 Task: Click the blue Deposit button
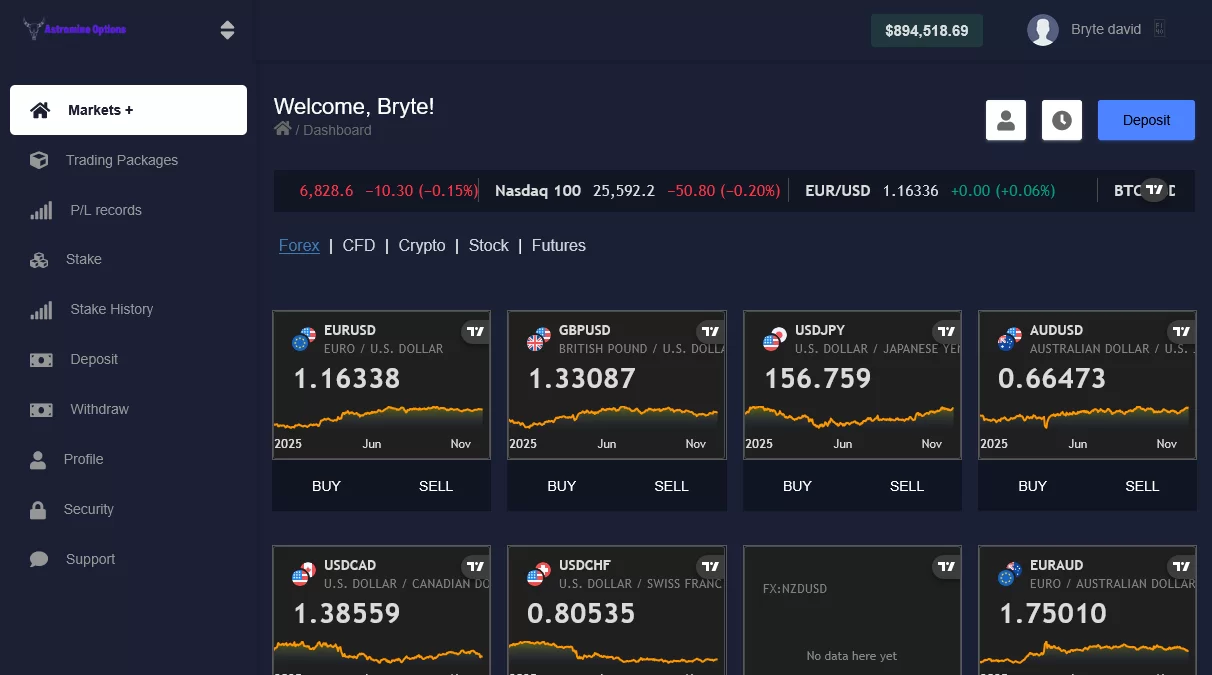click(x=1146, y=119)
